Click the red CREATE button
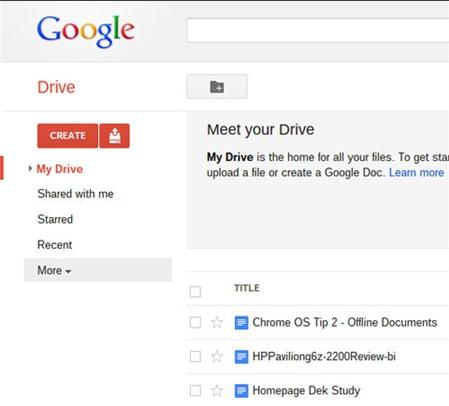Image resolution: width=449 pixels, height=406 pixels. 68,136
